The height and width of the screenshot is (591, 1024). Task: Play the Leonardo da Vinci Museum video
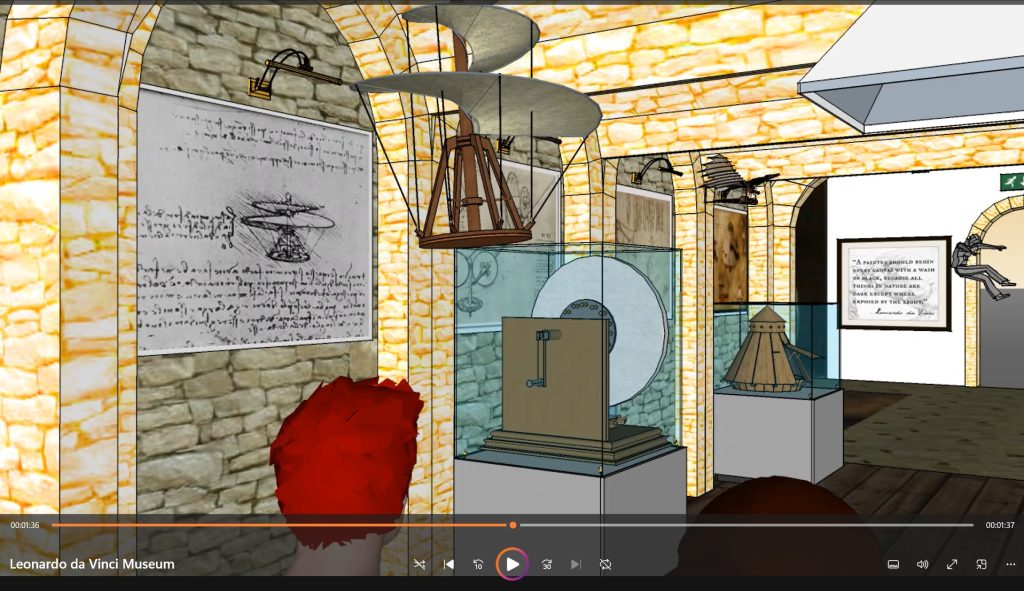tap(512, 564)
